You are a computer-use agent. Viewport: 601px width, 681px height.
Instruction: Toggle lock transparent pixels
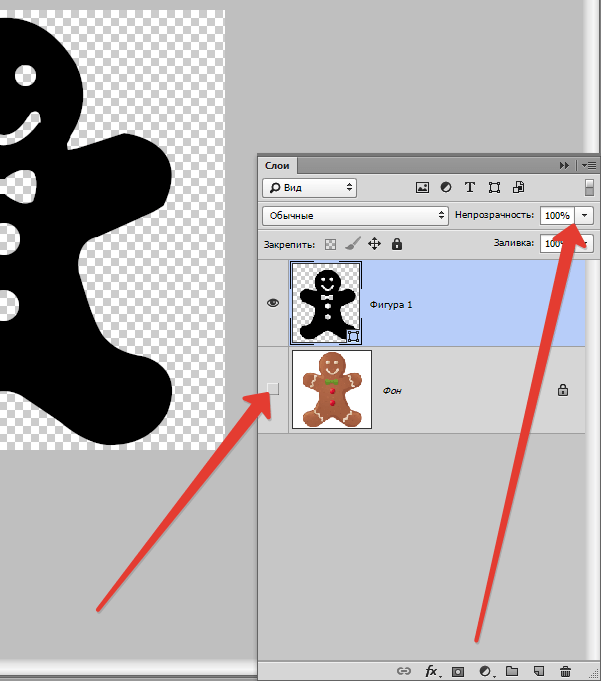click(x=330, y=245)
